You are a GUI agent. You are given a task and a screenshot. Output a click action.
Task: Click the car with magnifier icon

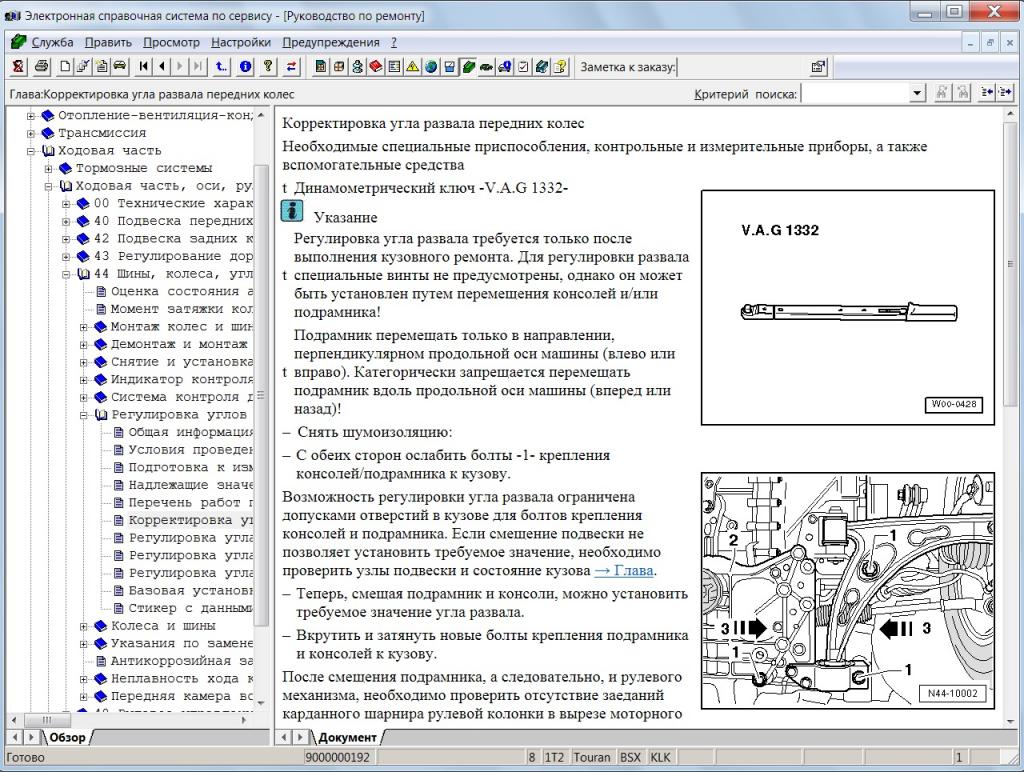click(x=504, y=67)
